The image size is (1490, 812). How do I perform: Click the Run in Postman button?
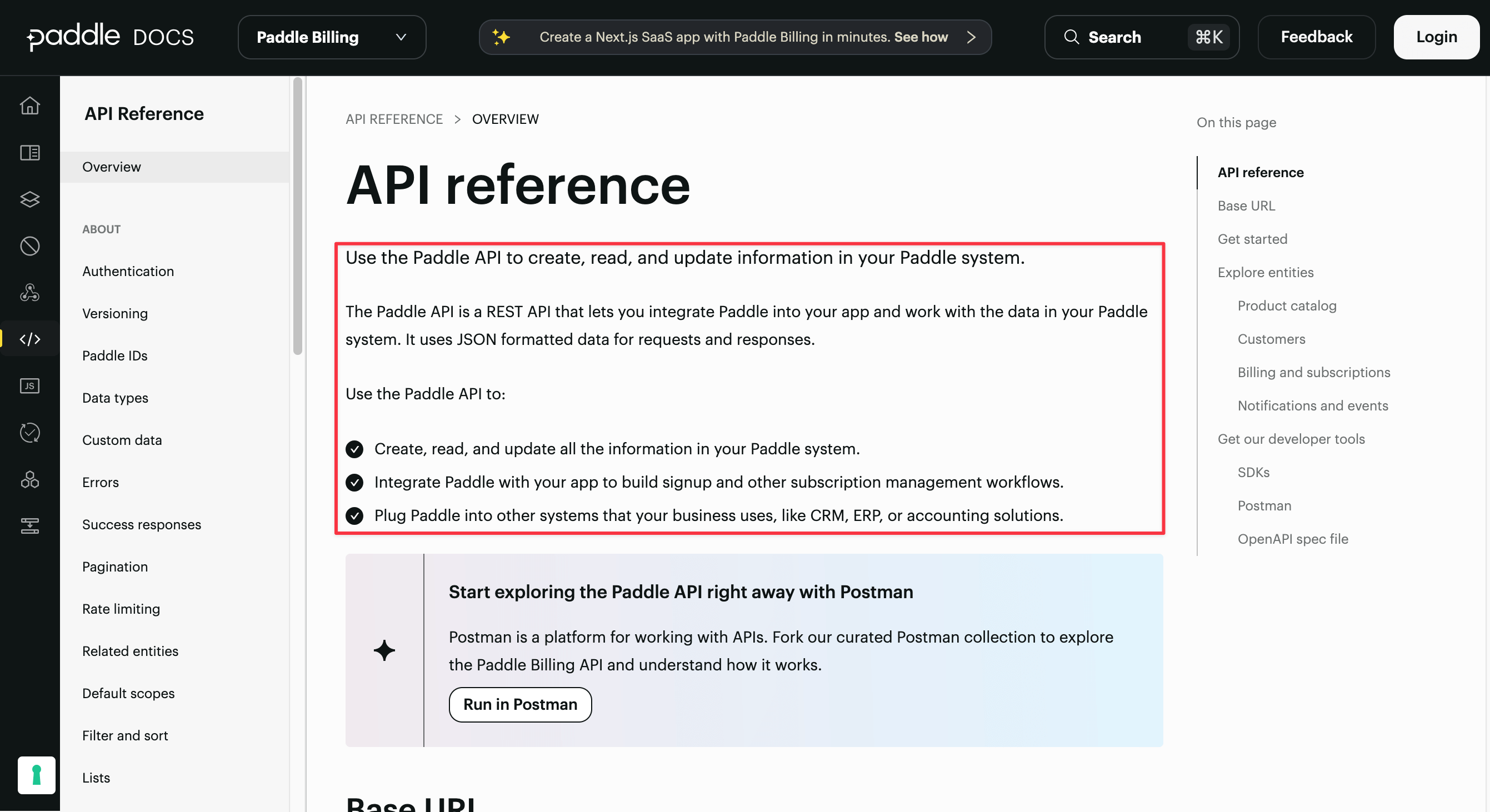519,704
